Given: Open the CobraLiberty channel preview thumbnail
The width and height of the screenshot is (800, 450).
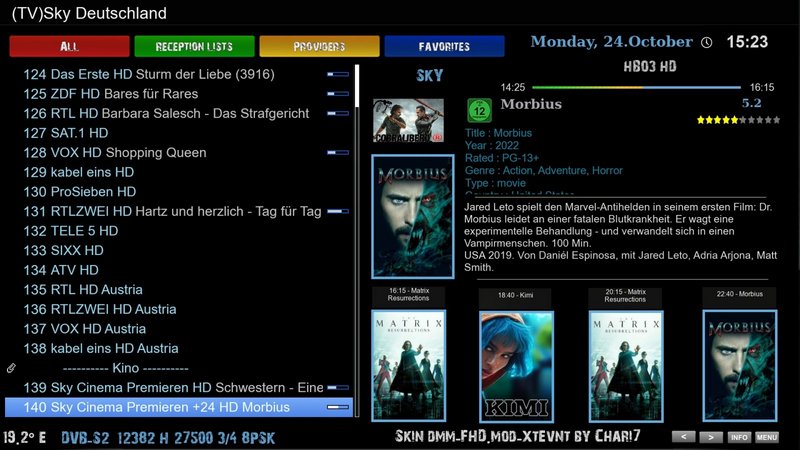Looking at the screenshot, I should click(408, 120).
